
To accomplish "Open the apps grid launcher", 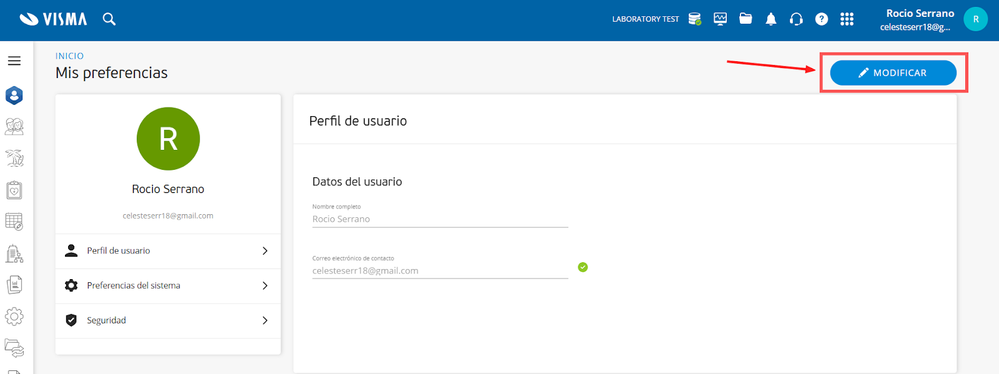I will coord(847,19).
